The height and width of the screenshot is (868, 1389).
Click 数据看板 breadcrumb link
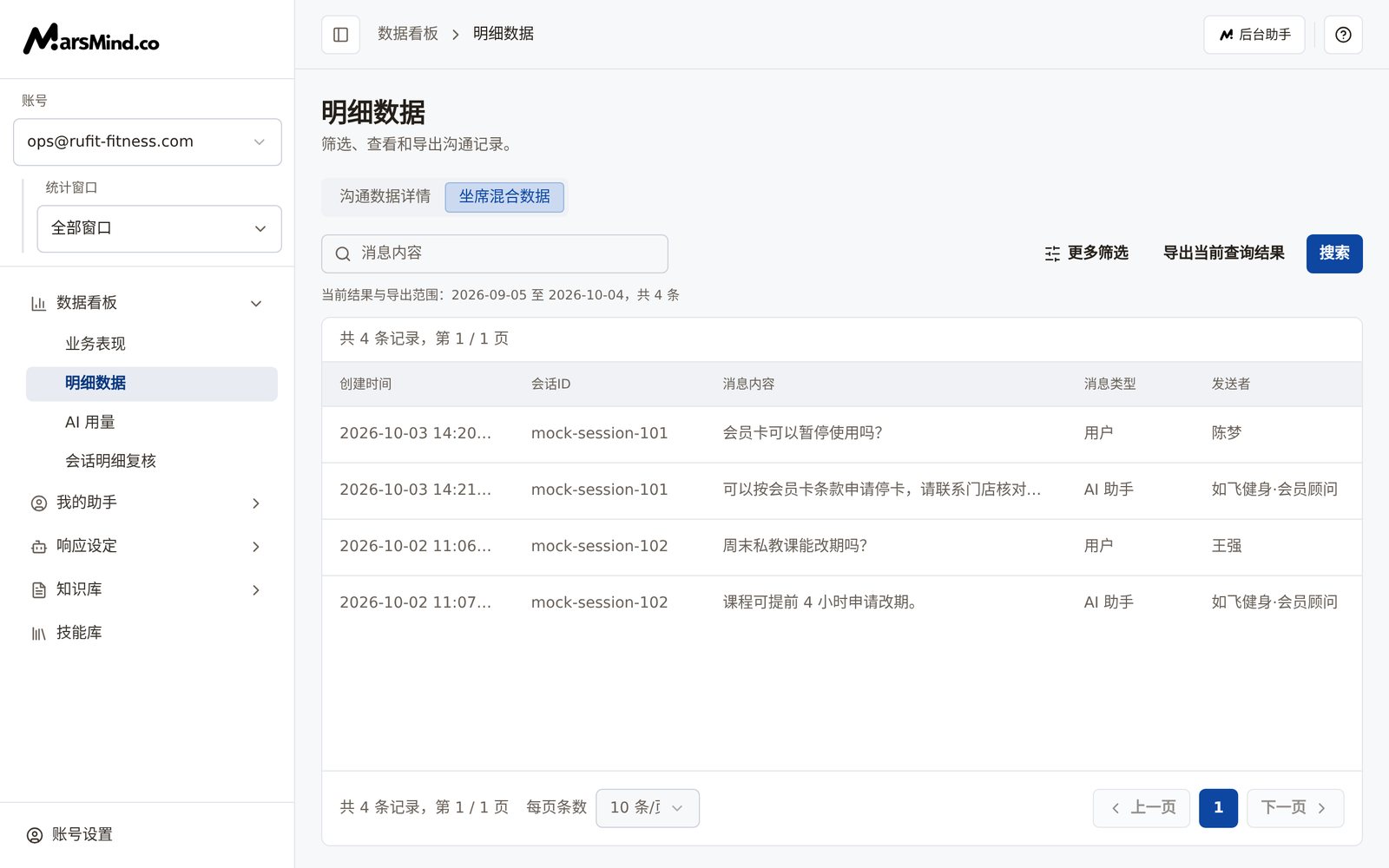click(x=408, y=34)
